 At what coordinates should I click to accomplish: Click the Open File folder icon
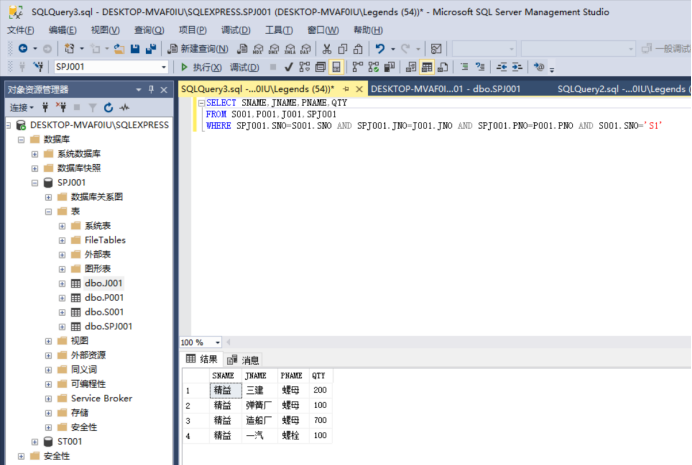[x=119, y=49]
